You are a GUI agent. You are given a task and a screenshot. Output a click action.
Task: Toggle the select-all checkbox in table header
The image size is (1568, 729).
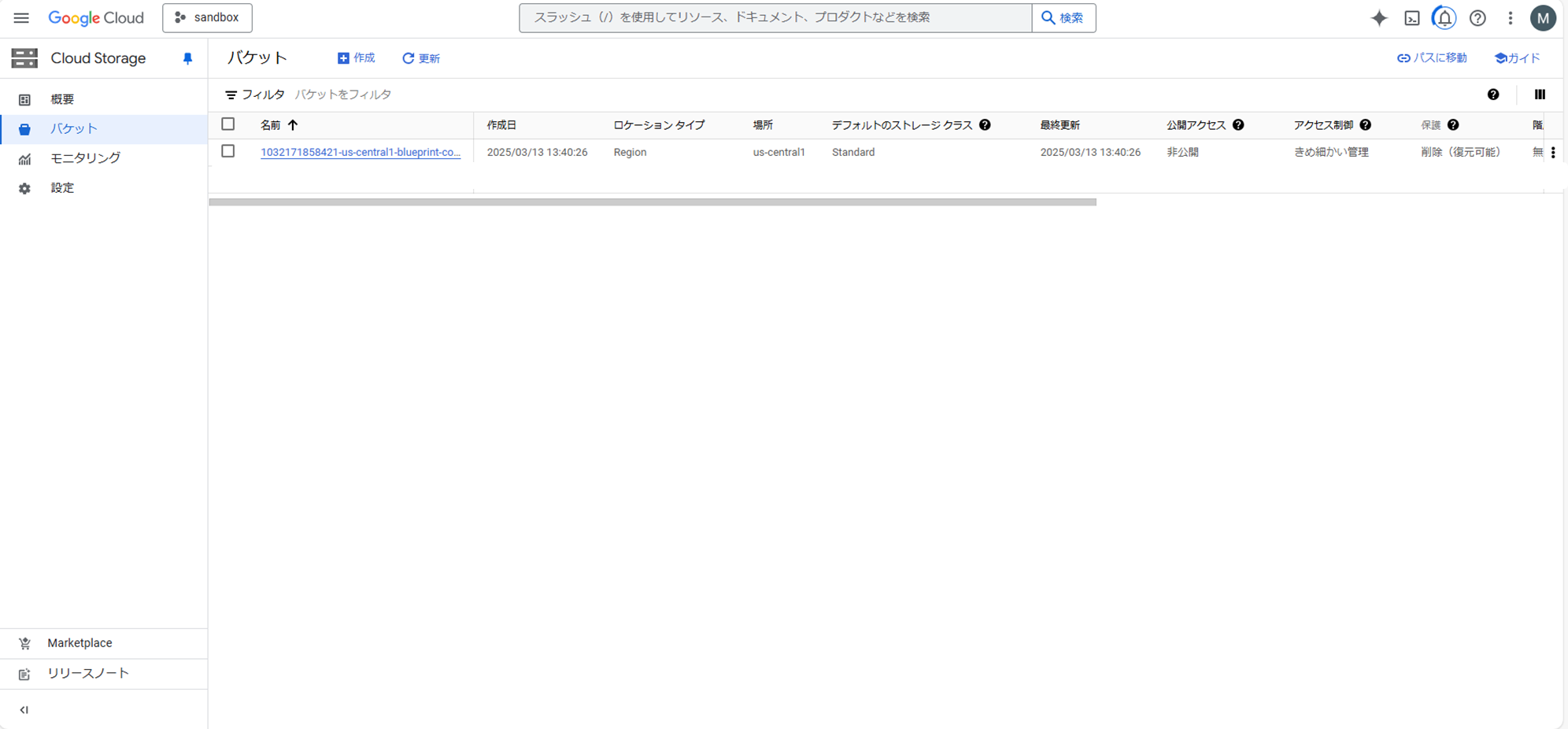[228, 124]
